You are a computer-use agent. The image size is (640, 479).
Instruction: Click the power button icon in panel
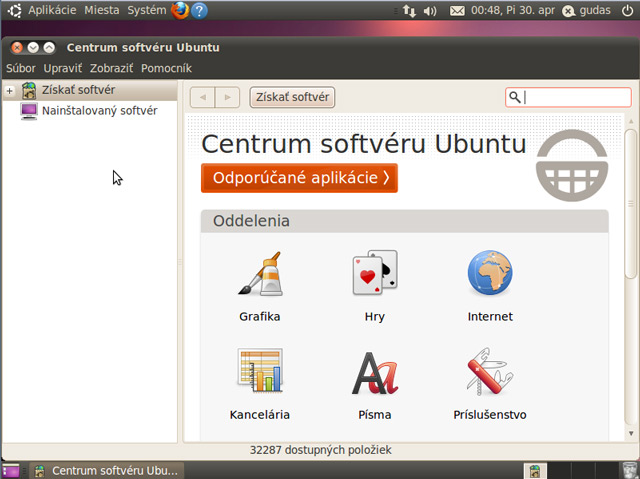[627, 11]
